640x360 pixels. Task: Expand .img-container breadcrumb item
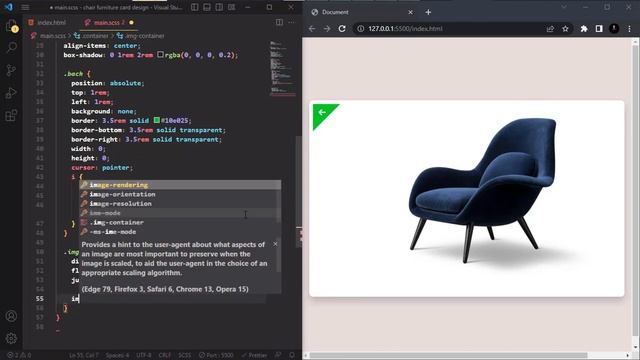point(141,36)
